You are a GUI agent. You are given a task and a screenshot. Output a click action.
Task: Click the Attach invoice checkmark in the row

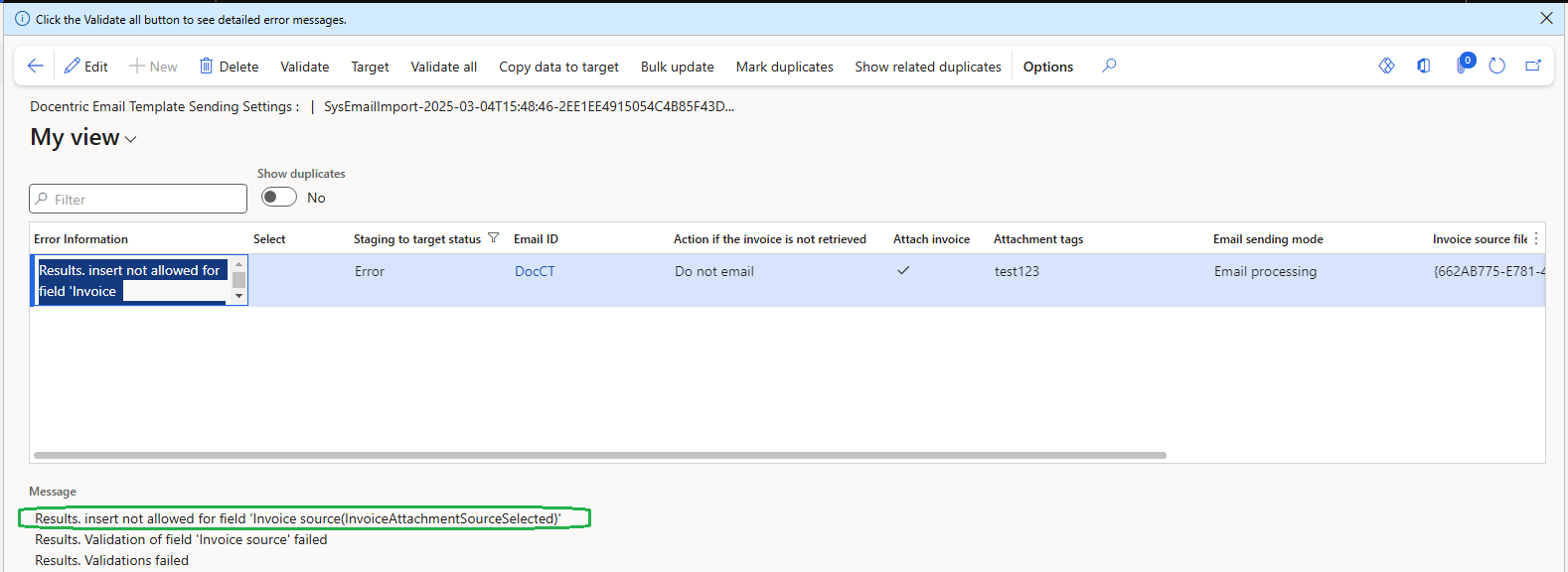(903, 270)
